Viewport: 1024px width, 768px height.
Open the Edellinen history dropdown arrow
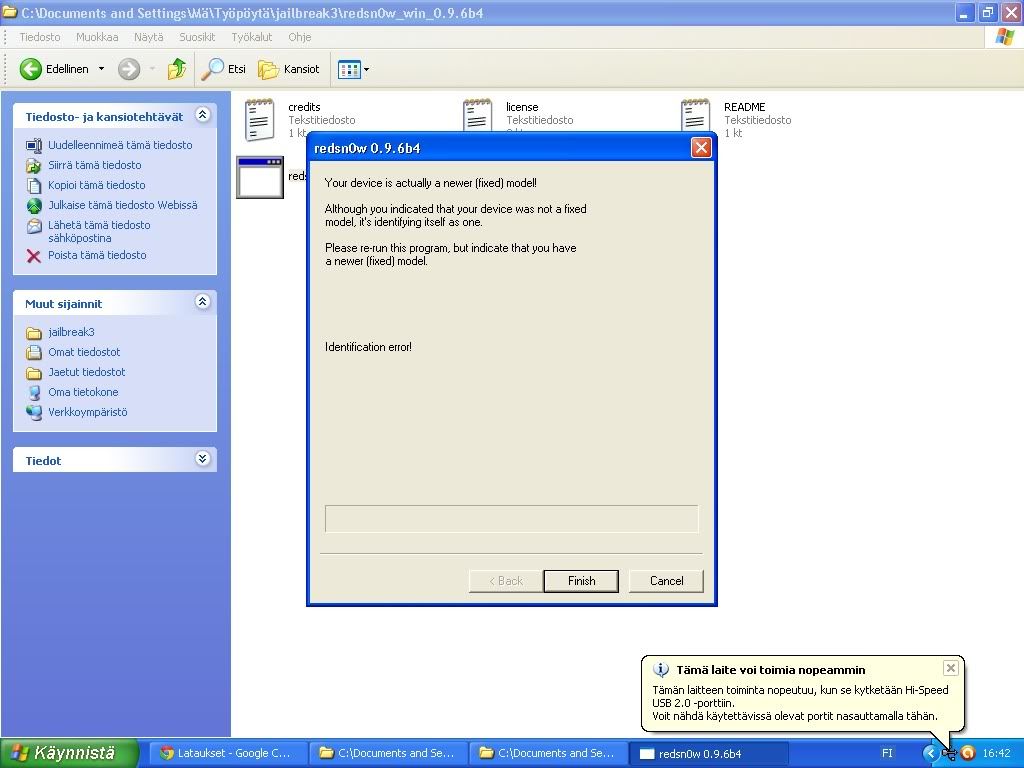pyautogui.click(x=101, y=69)
